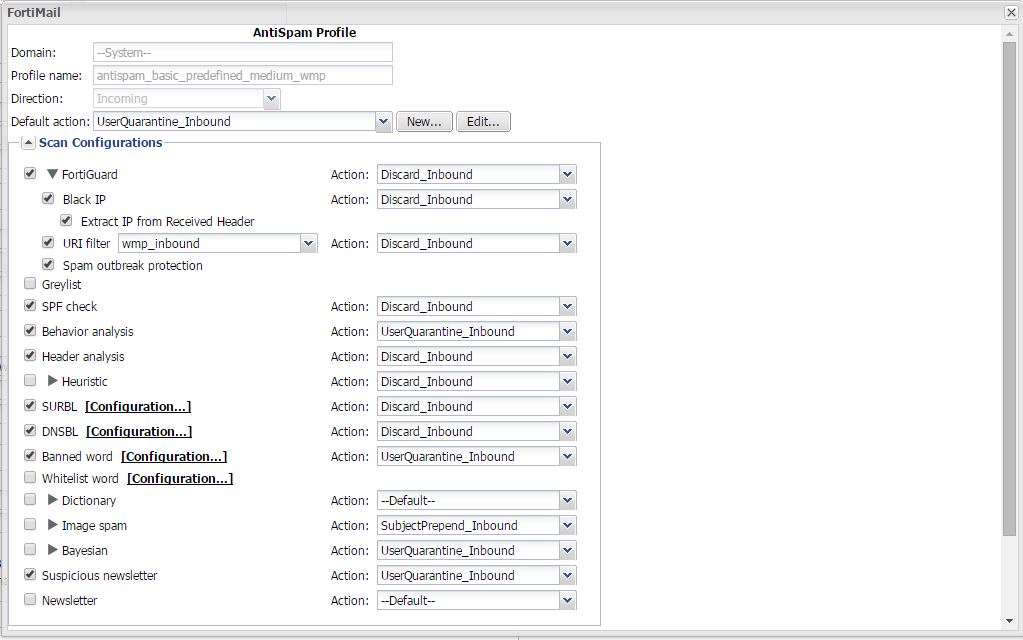The height and width of the screenshot is (640, 1023).
Task: Enable the Dictionary checkbox
Action: [x=30, y=500]
